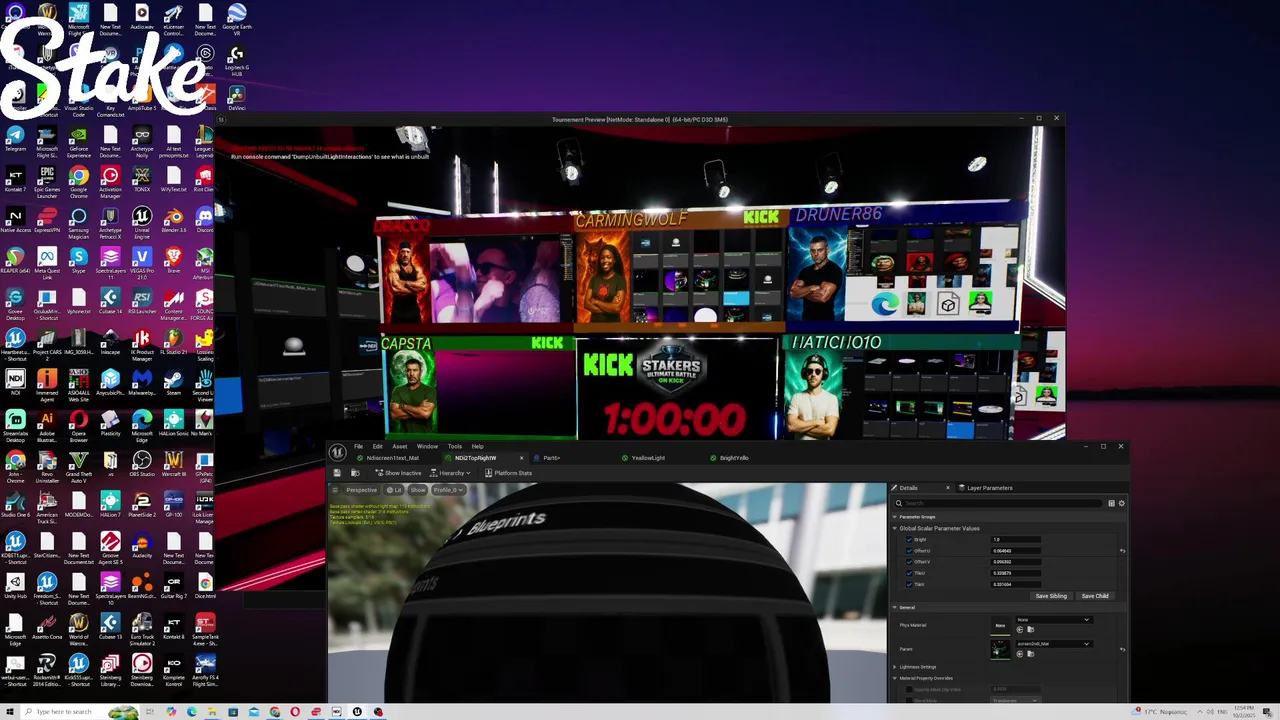Toggle the TilesV parameter checkbox

point(909,584)
